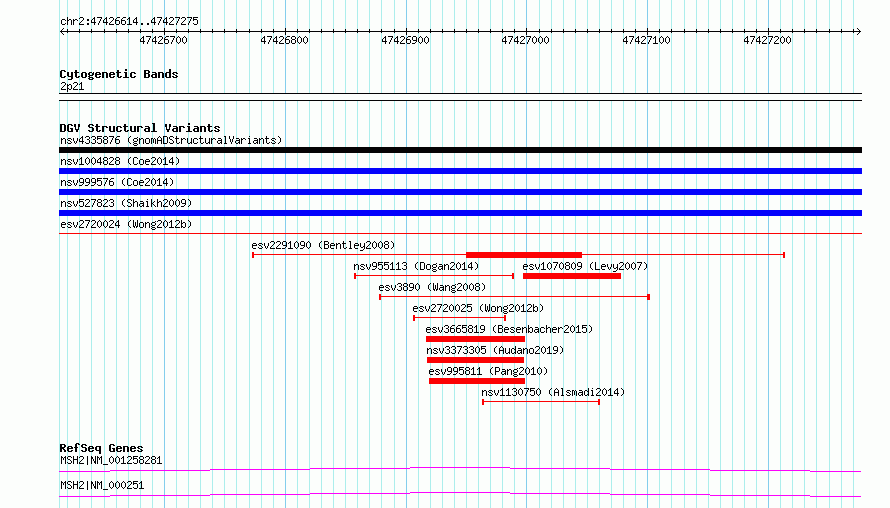Click ruler position 47426700

(163, 40)
